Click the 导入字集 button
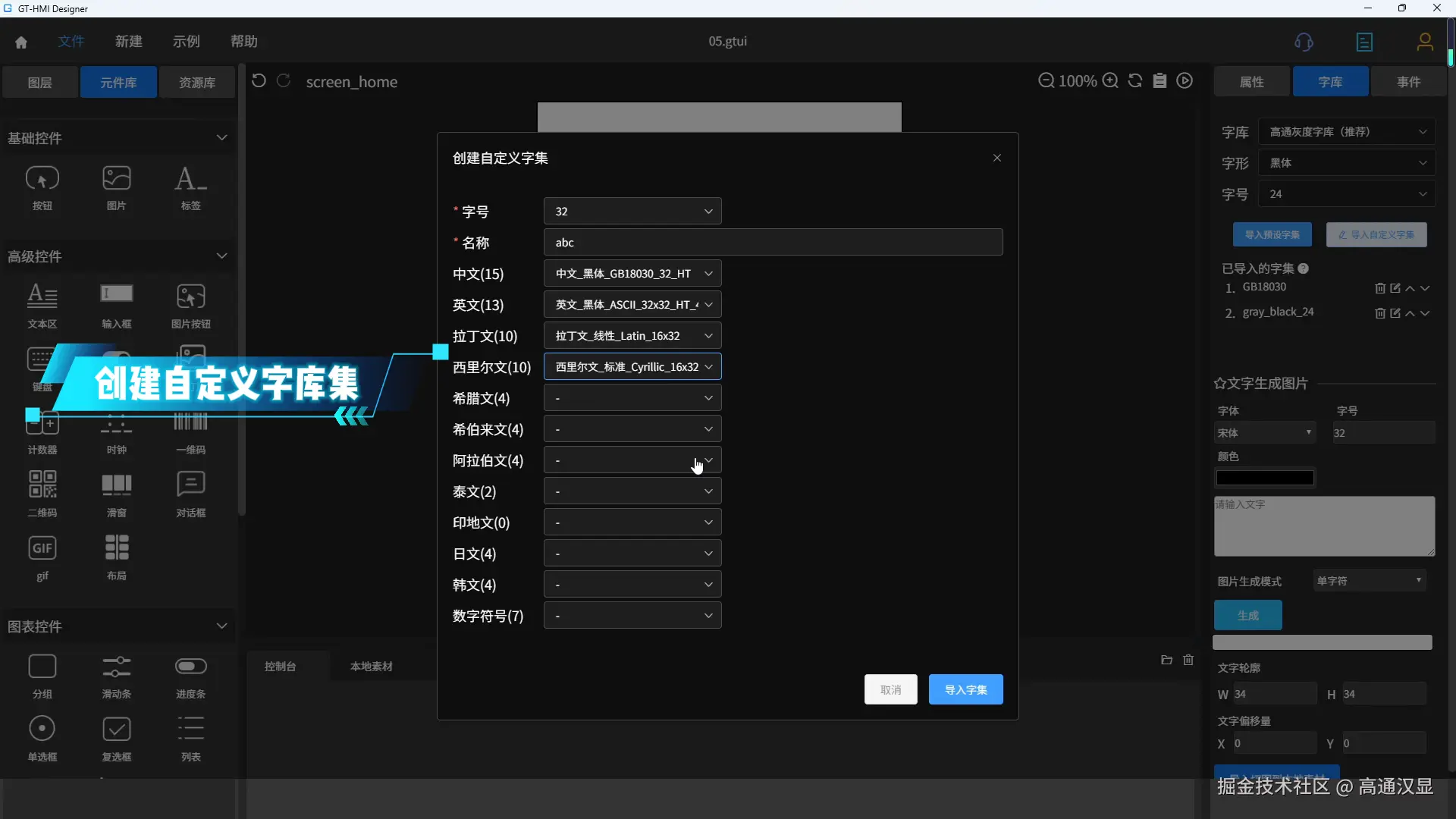 point(965,689)
